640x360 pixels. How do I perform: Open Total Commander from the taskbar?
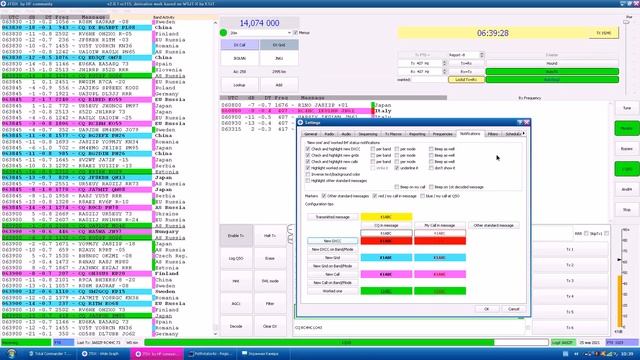click(x=50, y=353)
